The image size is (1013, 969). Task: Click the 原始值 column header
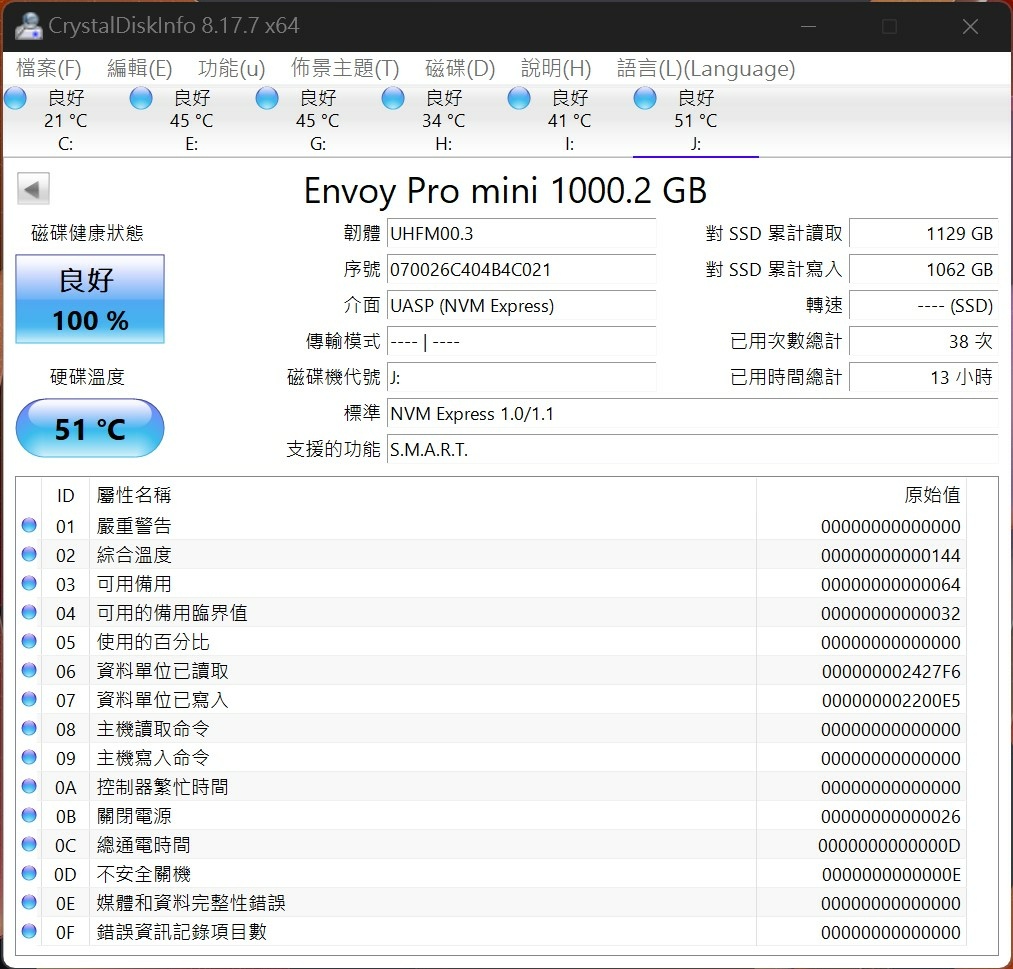(932, 495)
